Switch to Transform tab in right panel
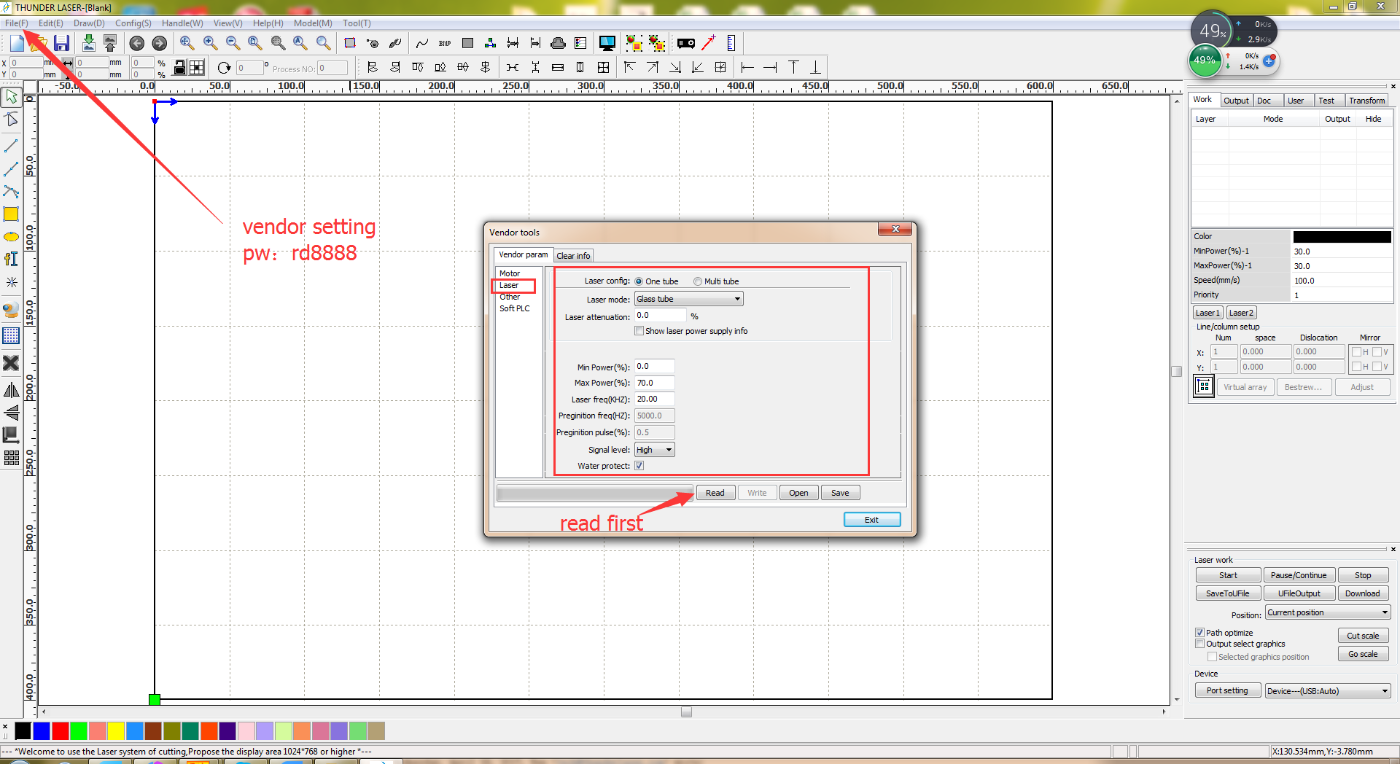 point(1366,100)
